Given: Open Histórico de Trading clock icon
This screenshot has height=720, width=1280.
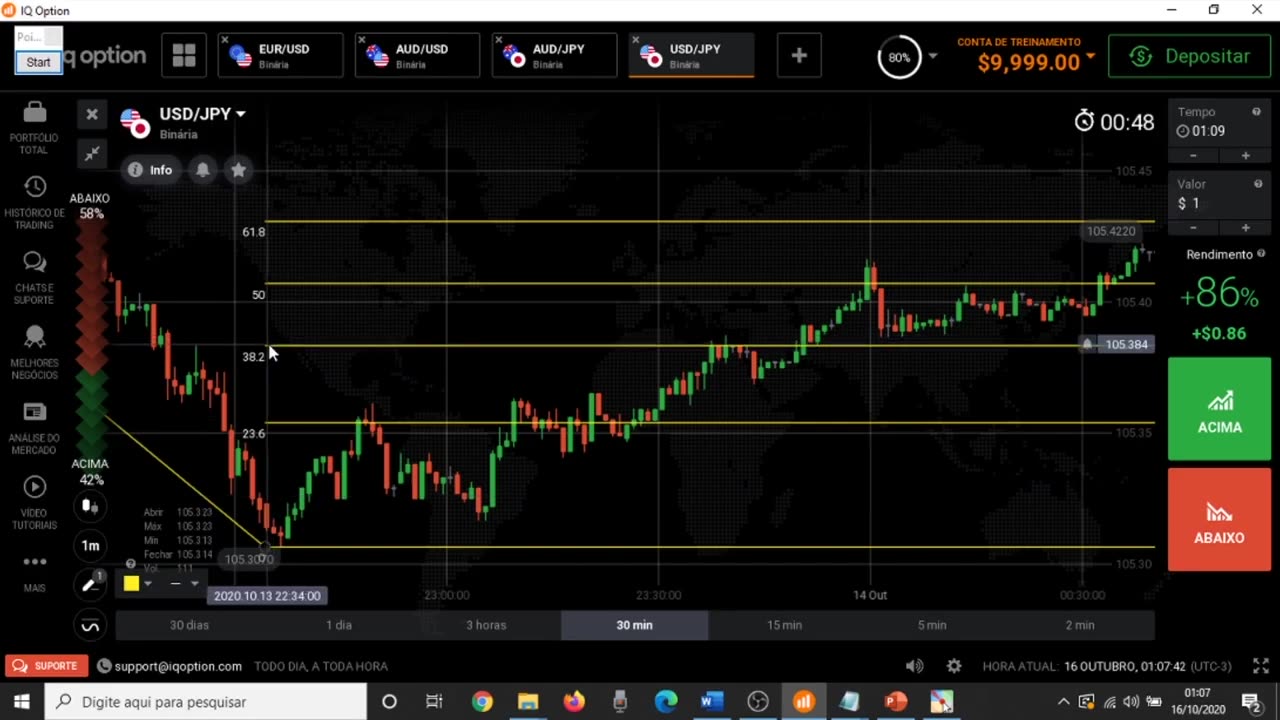Looking at the screenshot, I should pyautogui.click(x=34, y=187).
